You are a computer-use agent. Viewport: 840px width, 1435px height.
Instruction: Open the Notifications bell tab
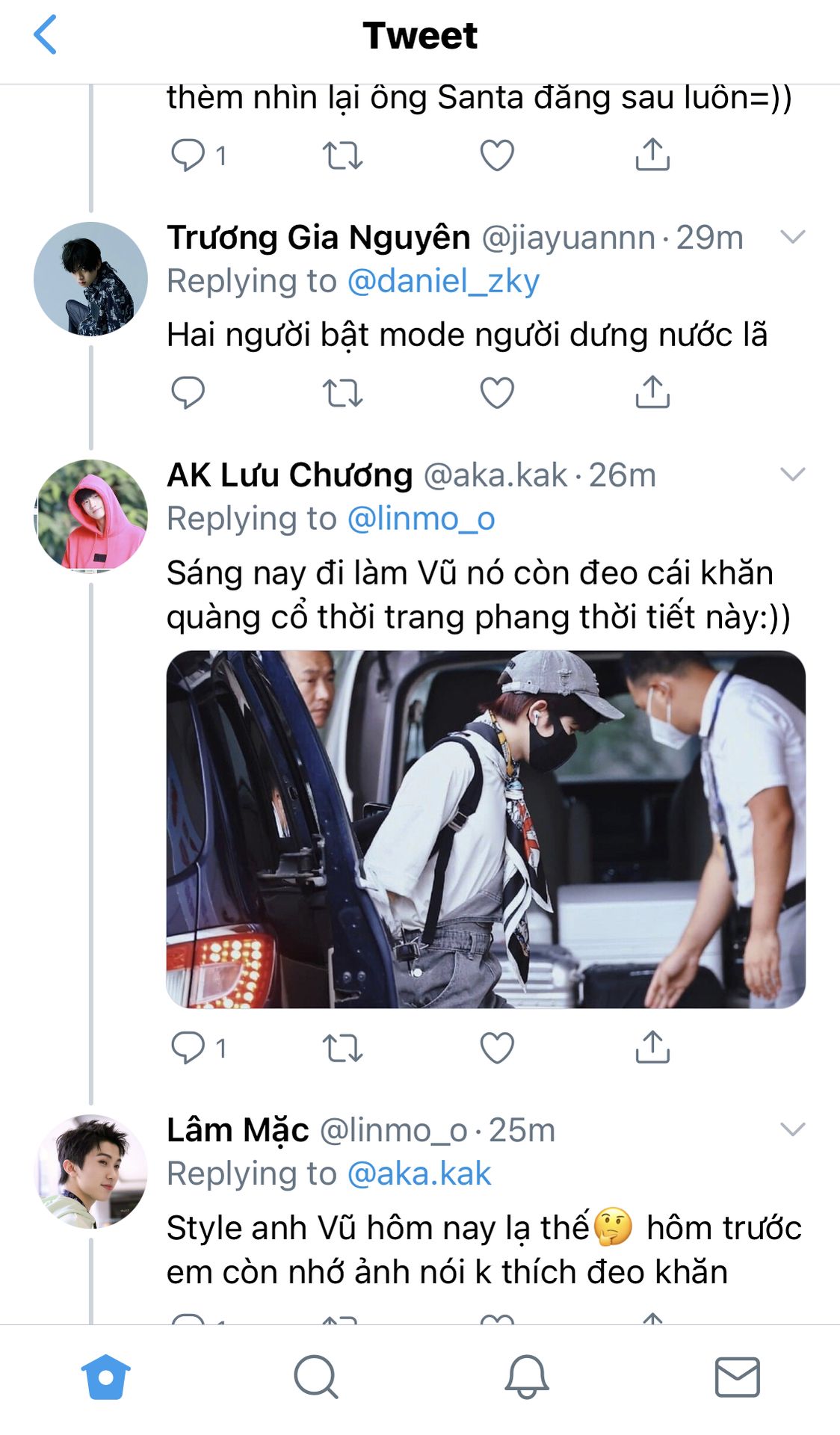tap(527, 1377)
